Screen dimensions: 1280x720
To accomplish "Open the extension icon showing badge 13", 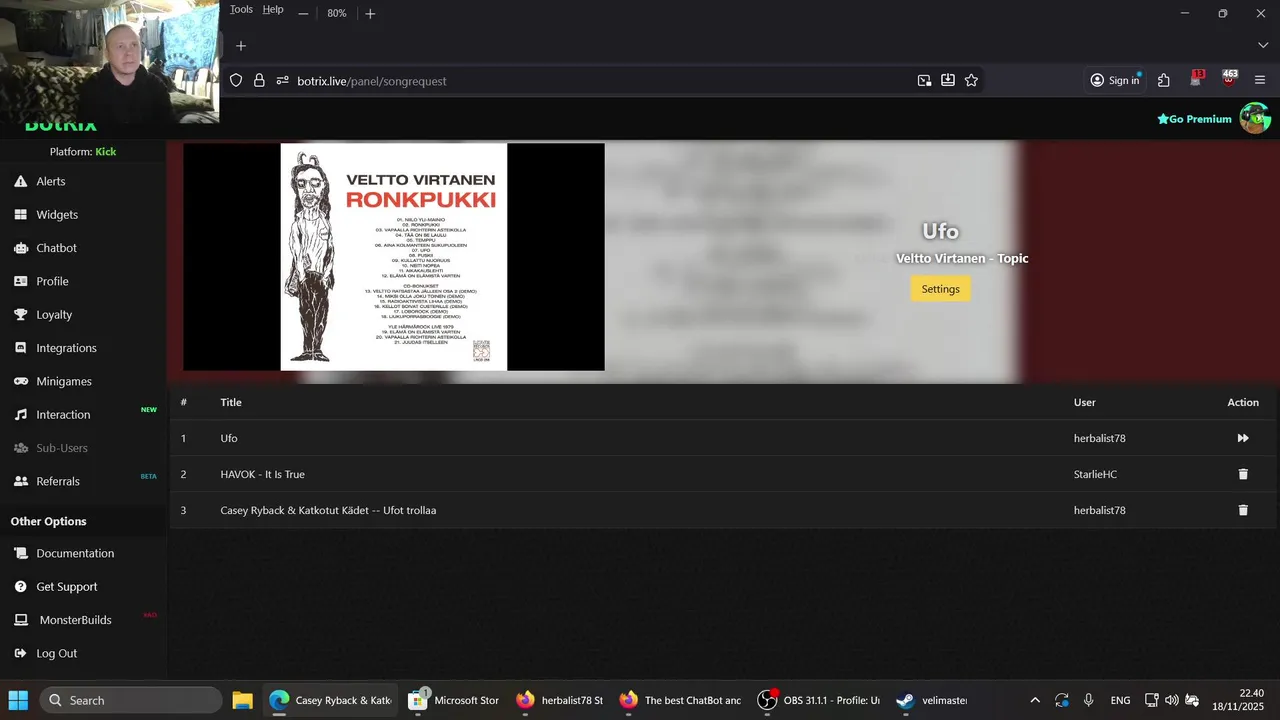I will 1196,79.
